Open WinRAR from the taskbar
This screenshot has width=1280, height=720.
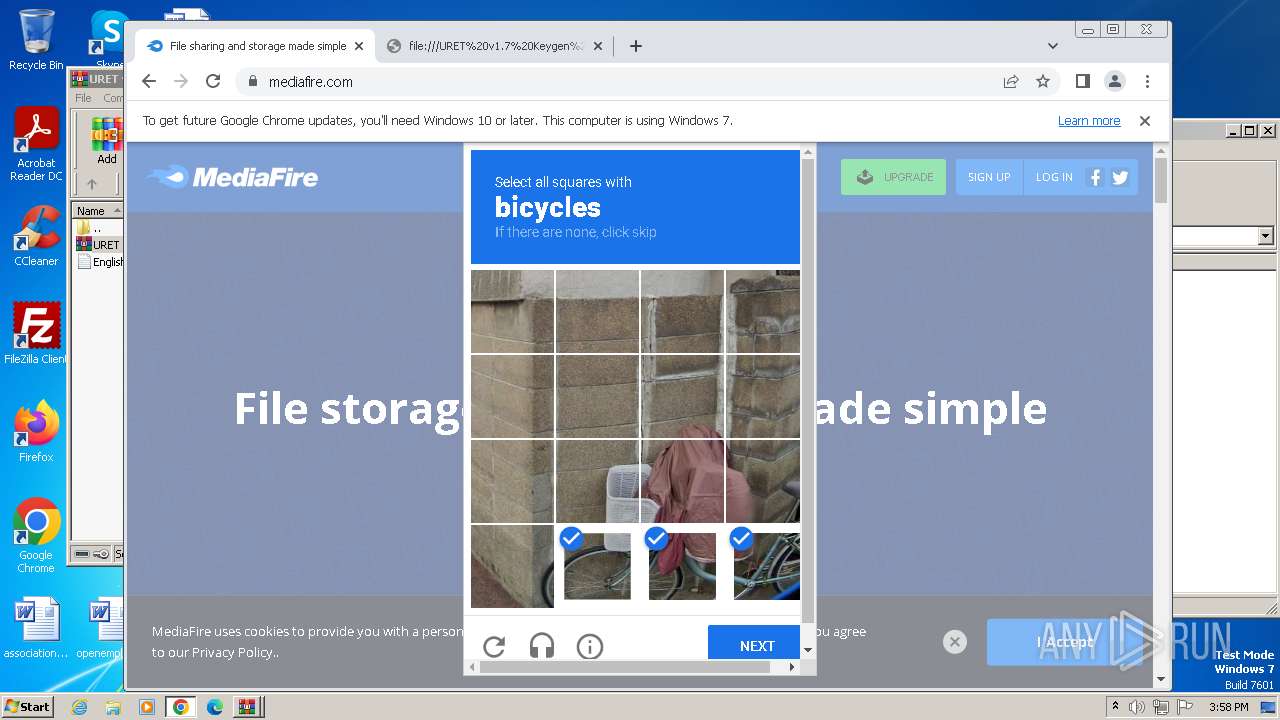[x=247, y=707]
